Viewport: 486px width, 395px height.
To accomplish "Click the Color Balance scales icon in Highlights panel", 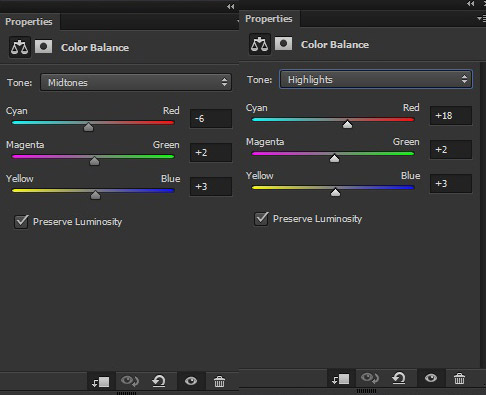I will (260, 44).
